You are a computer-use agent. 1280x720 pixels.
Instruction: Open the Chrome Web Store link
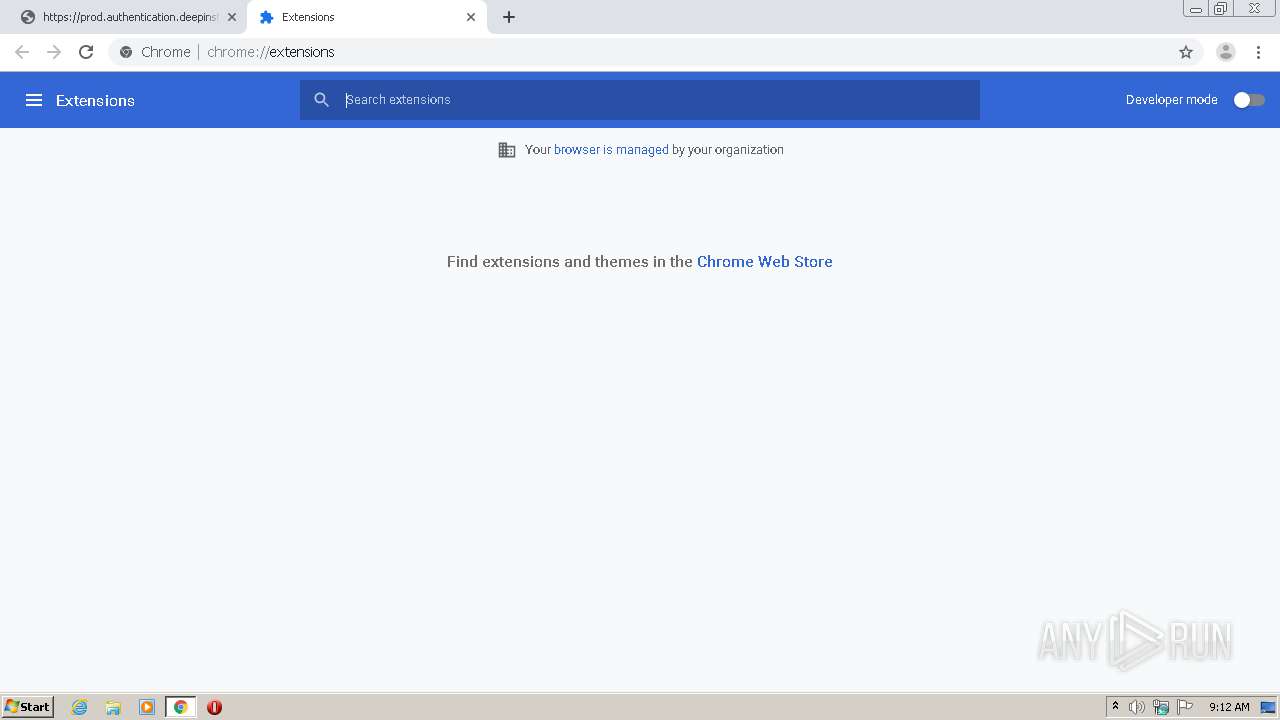(764, 262)
